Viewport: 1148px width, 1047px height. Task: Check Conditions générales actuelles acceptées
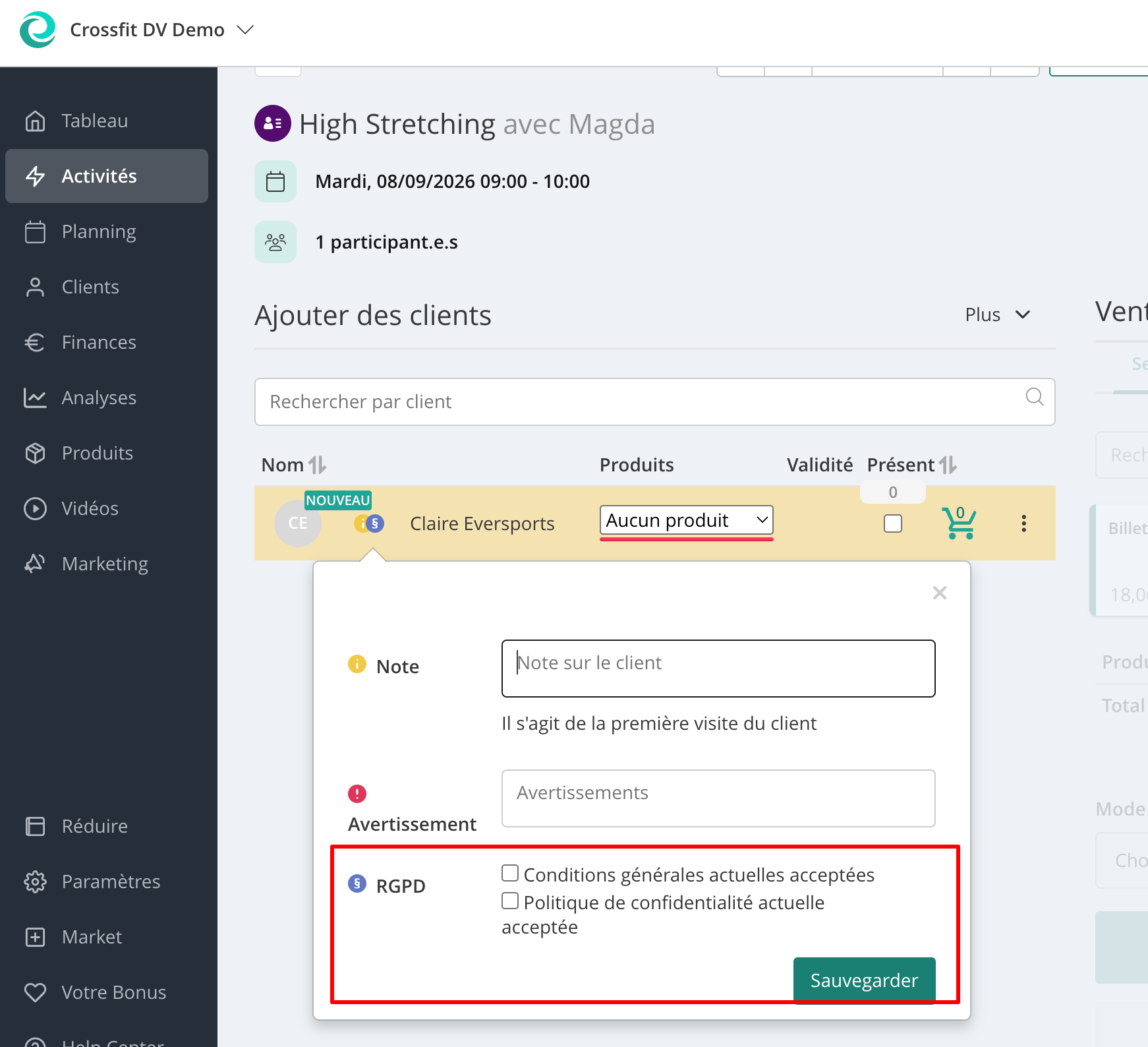[510, 873]
